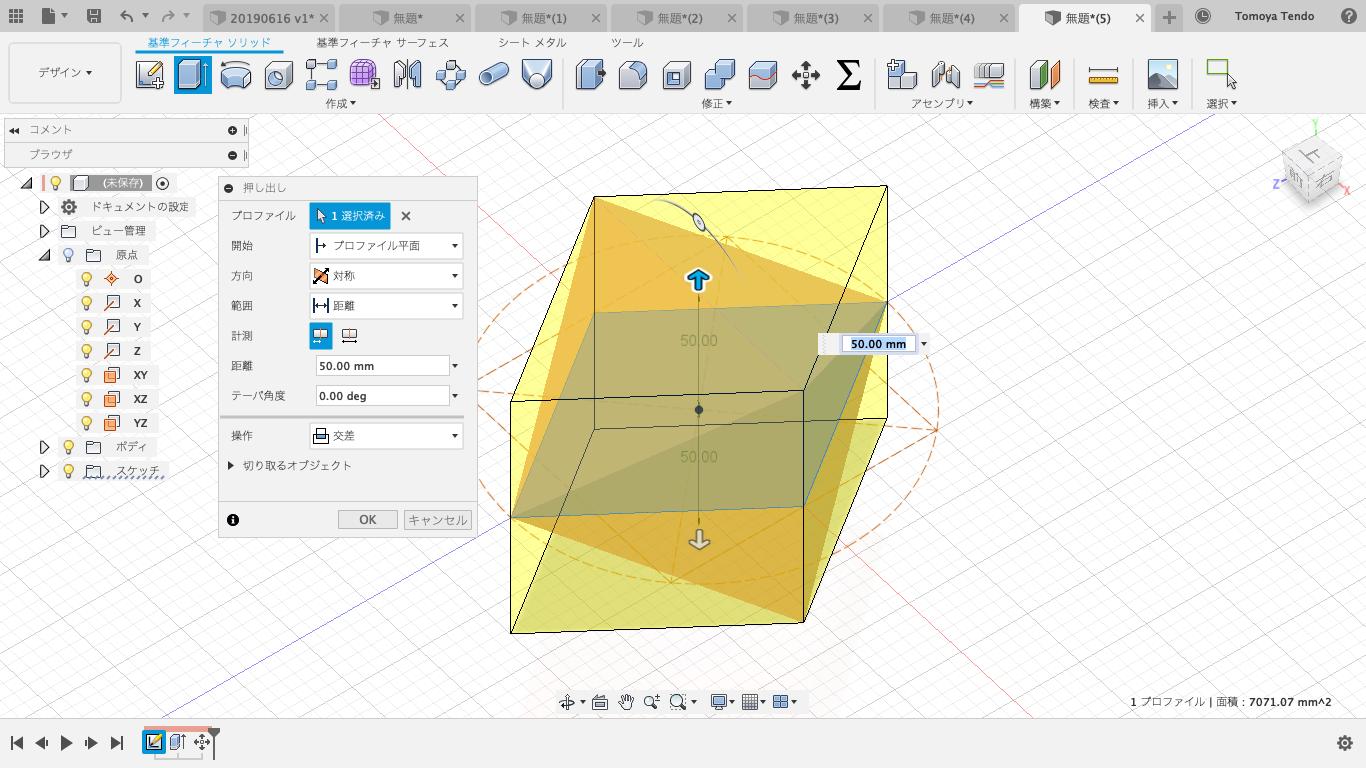Confirm the extrude with OK
The height and width of the screenshot is (768, 1366).
coord(367,519)
